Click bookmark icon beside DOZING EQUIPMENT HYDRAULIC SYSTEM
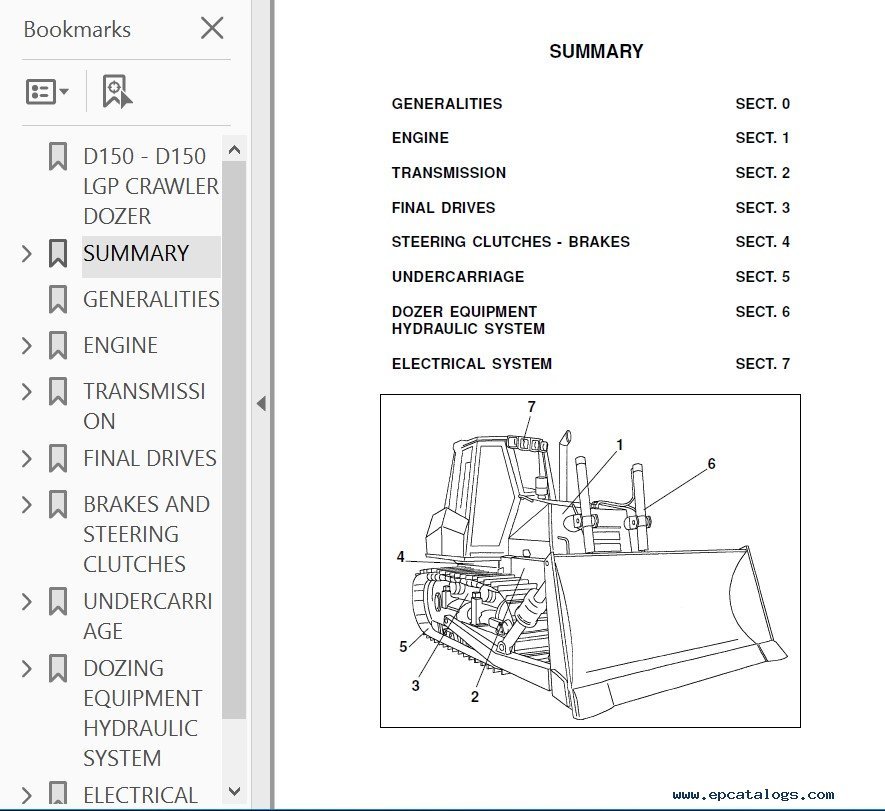The image size is (885, 811). (58, 669)
